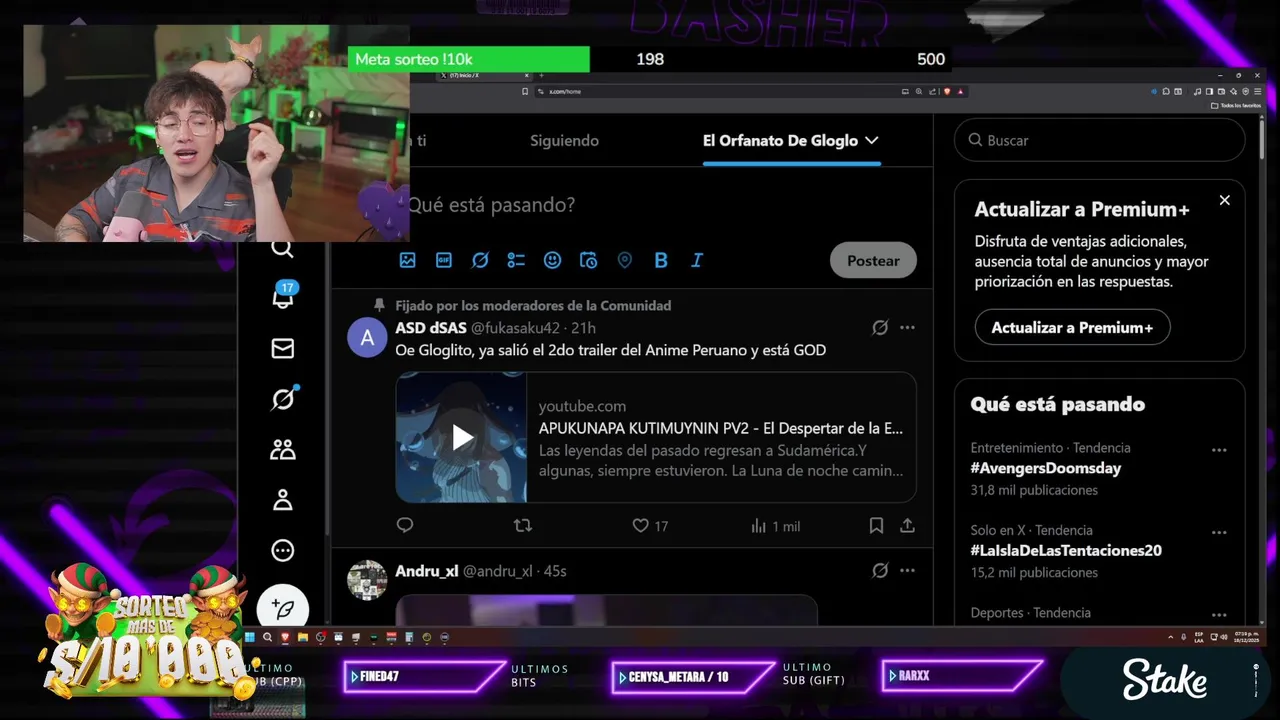
Task: Close the Actualizar a Premium+ card
Action: tap(1224, 200)
